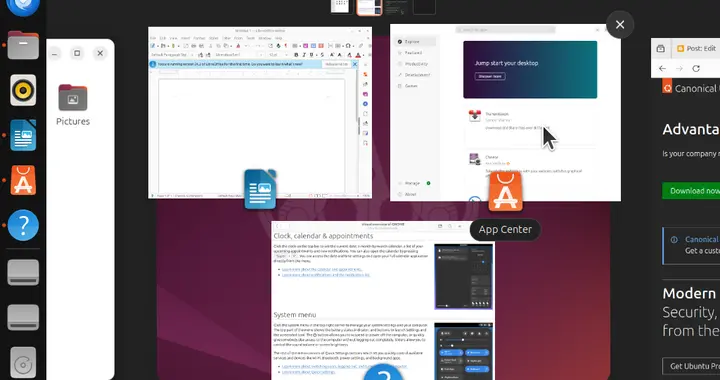Follow the notifications list link in Help
Screen dimensions: 720x380
(x=326, y=275)
